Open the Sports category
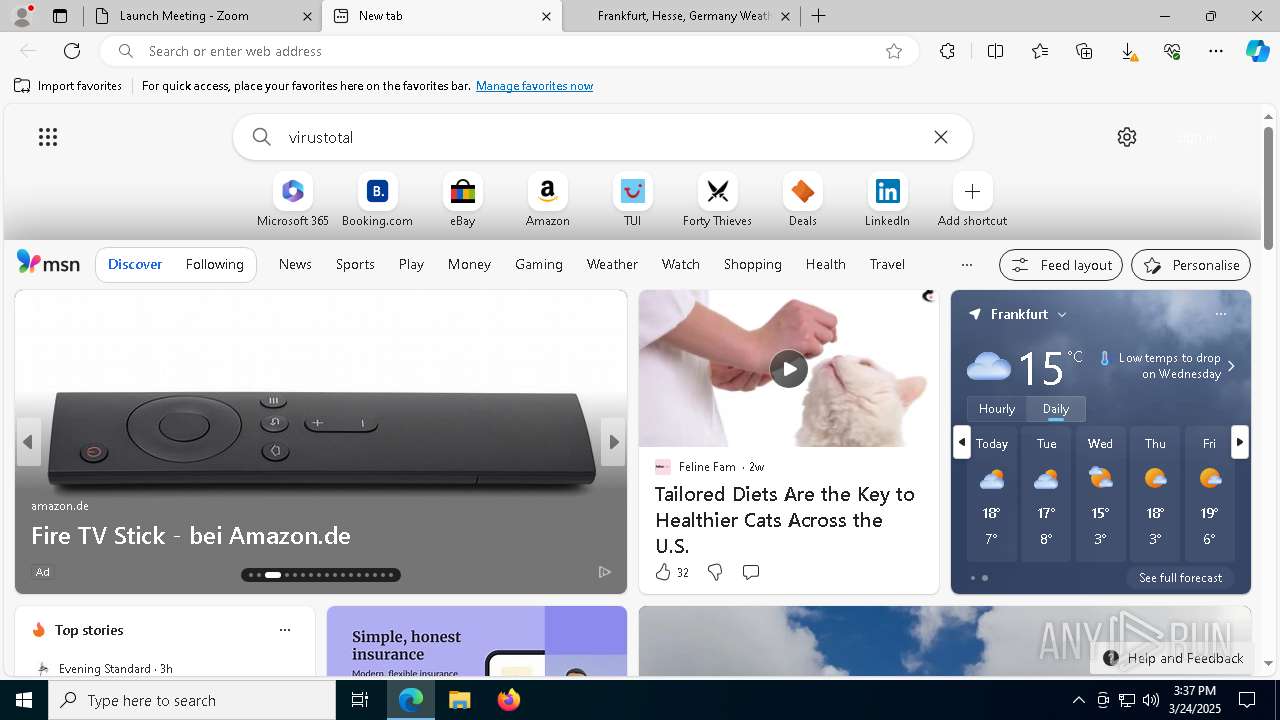 coord(355,264)
